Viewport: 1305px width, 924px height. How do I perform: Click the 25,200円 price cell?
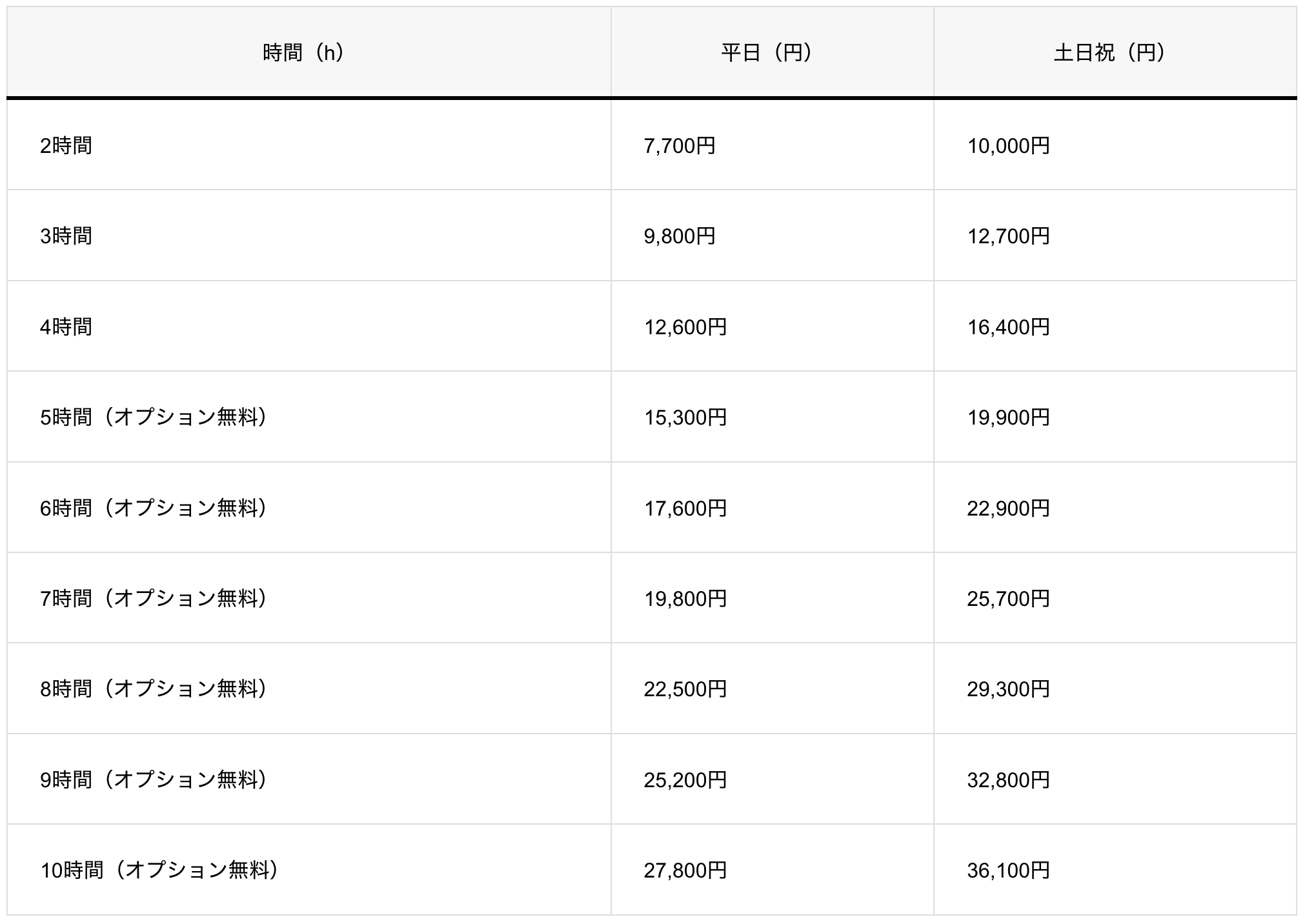685,780
